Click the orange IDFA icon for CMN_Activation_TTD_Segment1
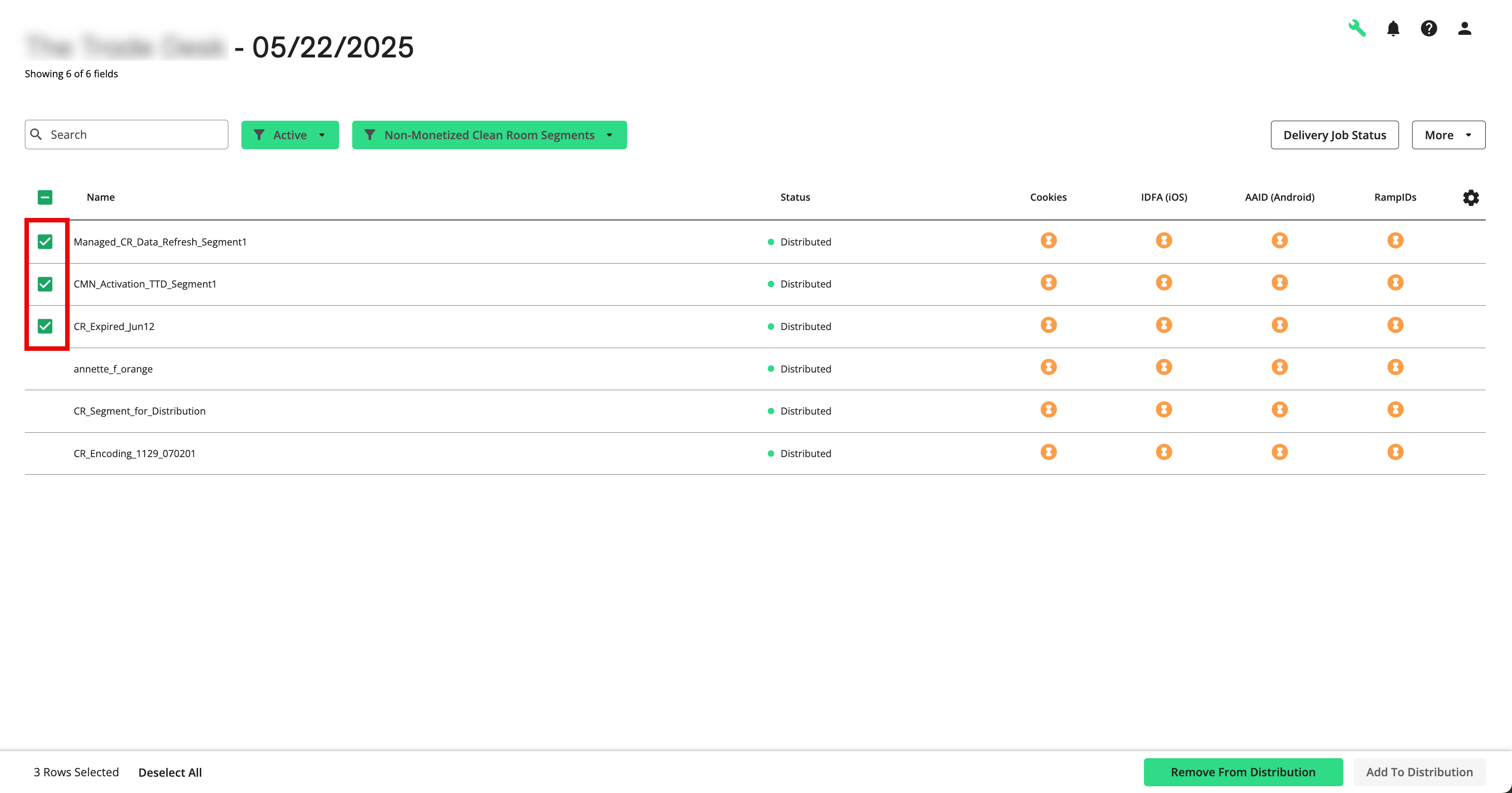Image resolution: width=1512 pixels, height=793 pixels. click(1163, 282)
